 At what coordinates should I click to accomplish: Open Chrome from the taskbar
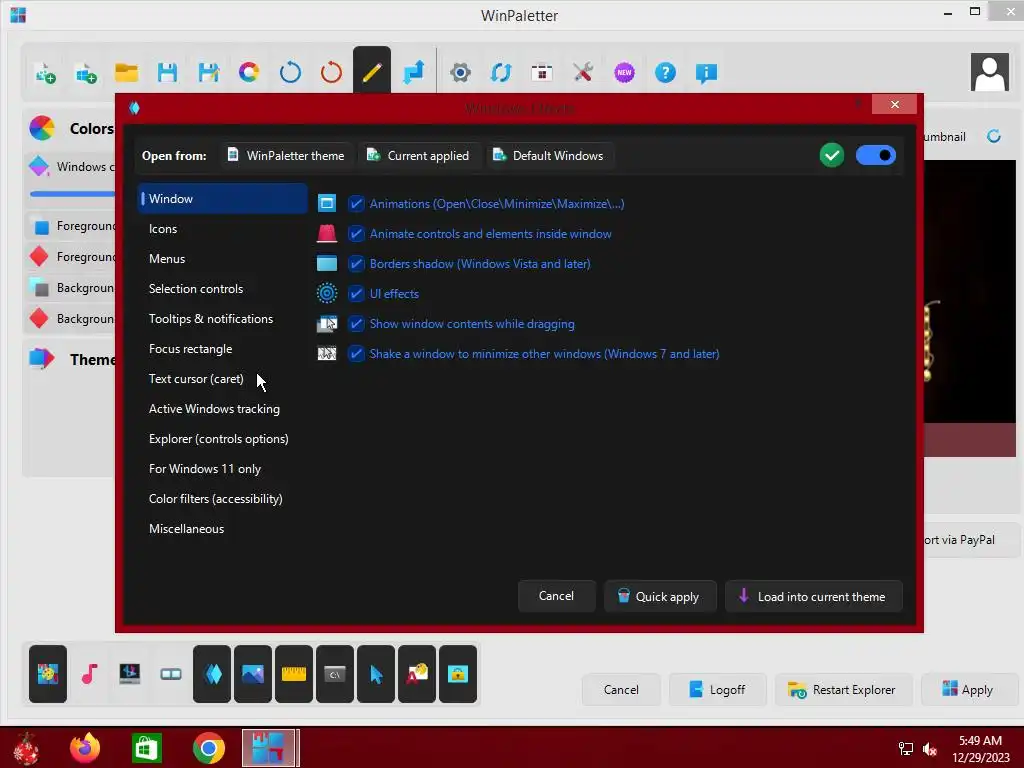(x=209, y=748)
